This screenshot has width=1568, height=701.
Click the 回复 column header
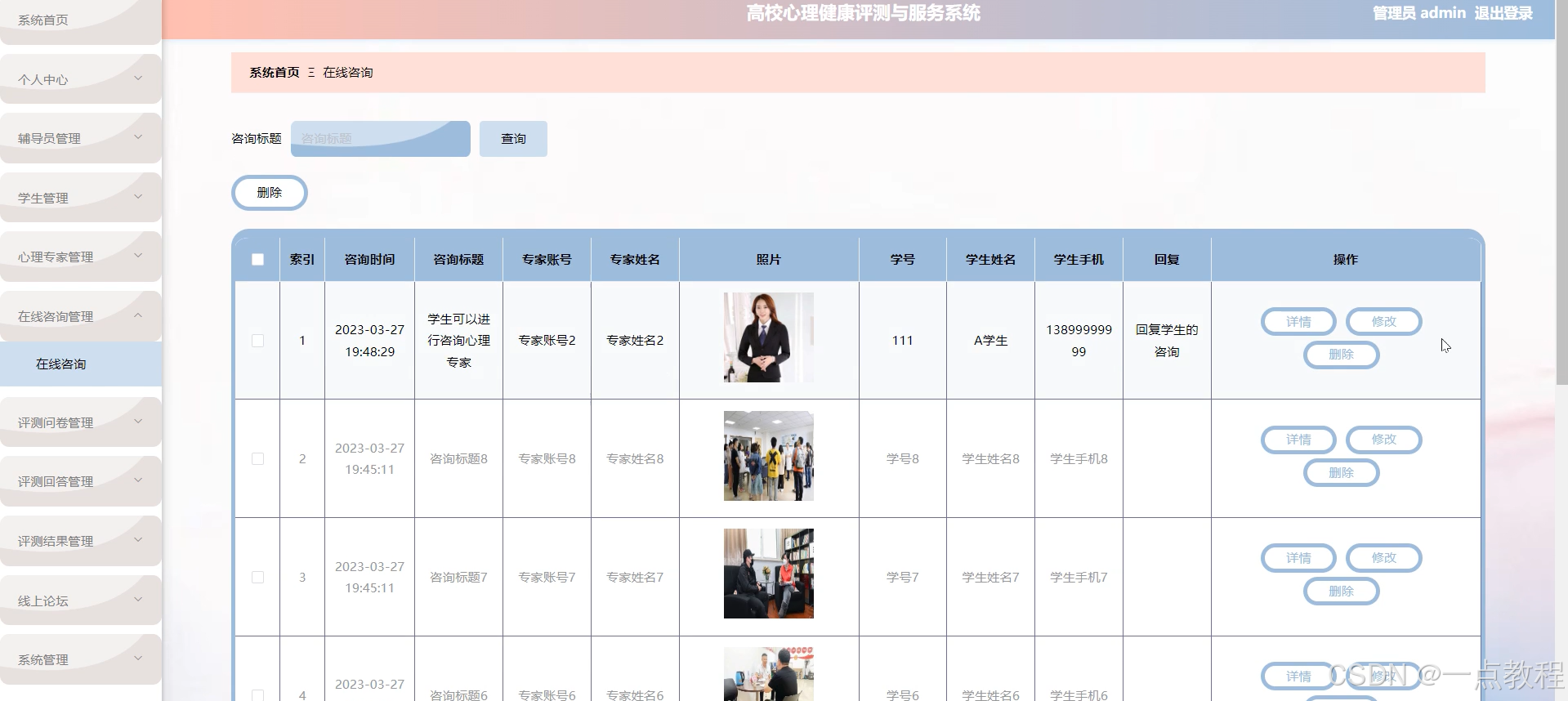1167,260
